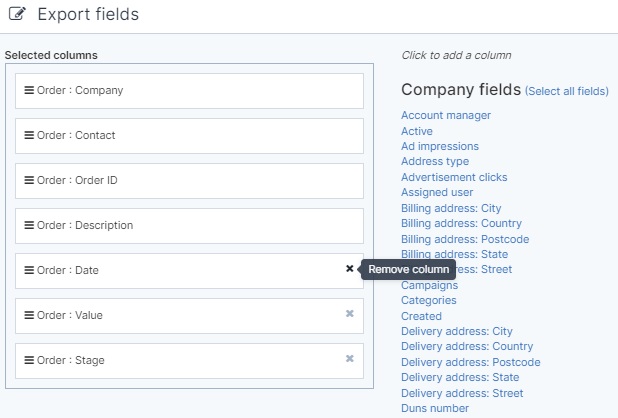The height and width of the screenshot is (418, 618).
Task: Remove the Order : Value column
Action: click(350, 314)
